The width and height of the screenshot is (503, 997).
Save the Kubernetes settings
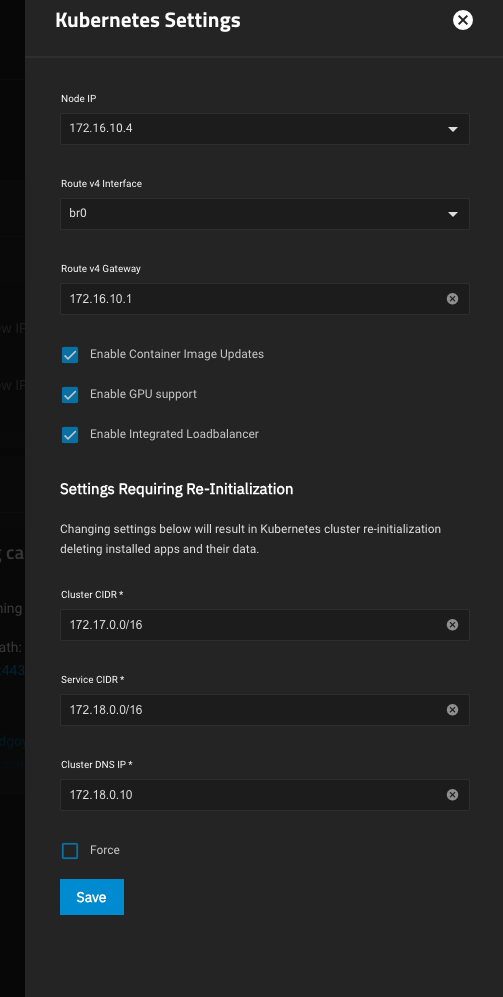(x=92, y=897)
